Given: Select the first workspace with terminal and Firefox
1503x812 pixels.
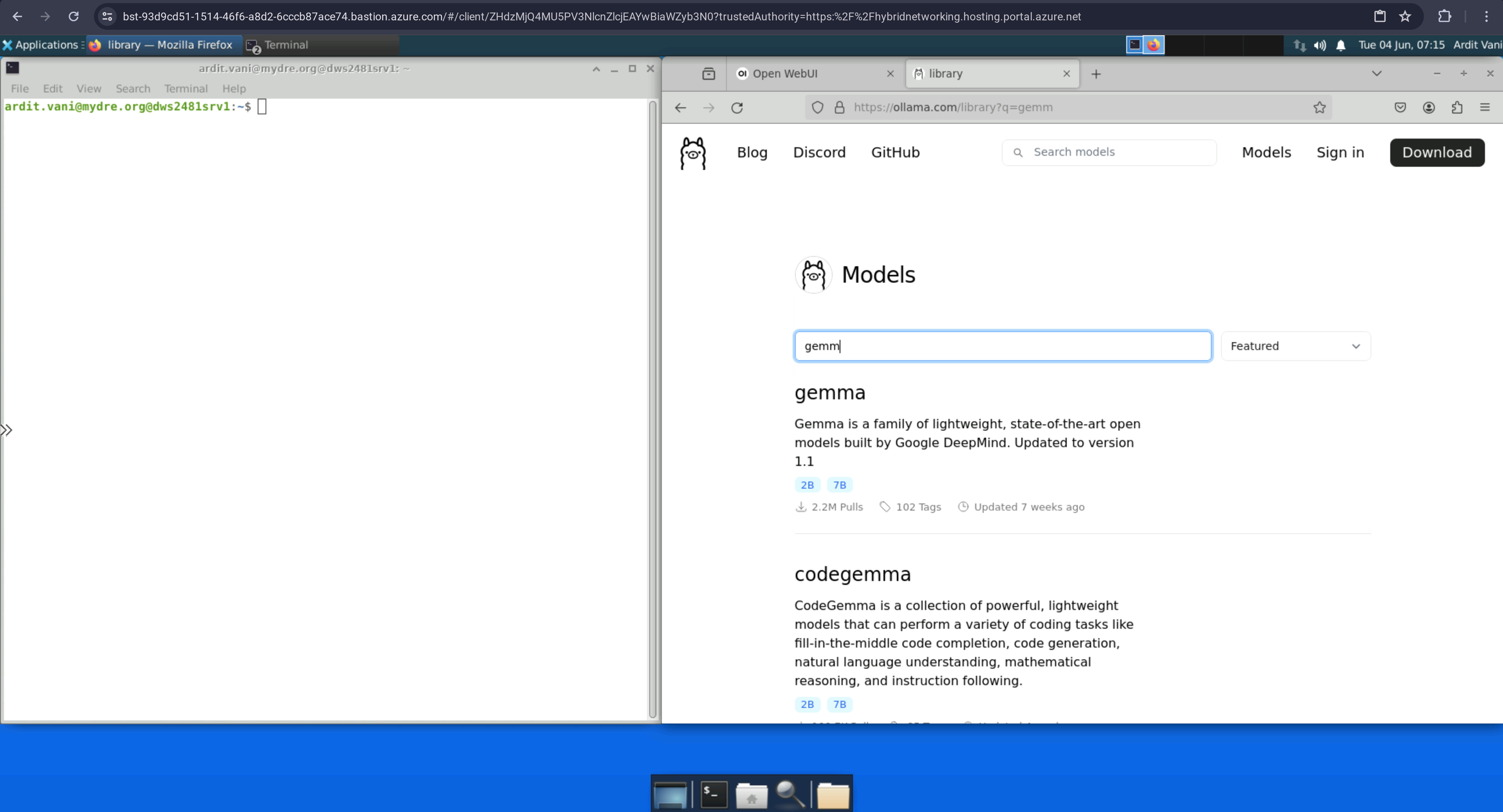Looking at the screenshot, I should tap(1145, 45).
